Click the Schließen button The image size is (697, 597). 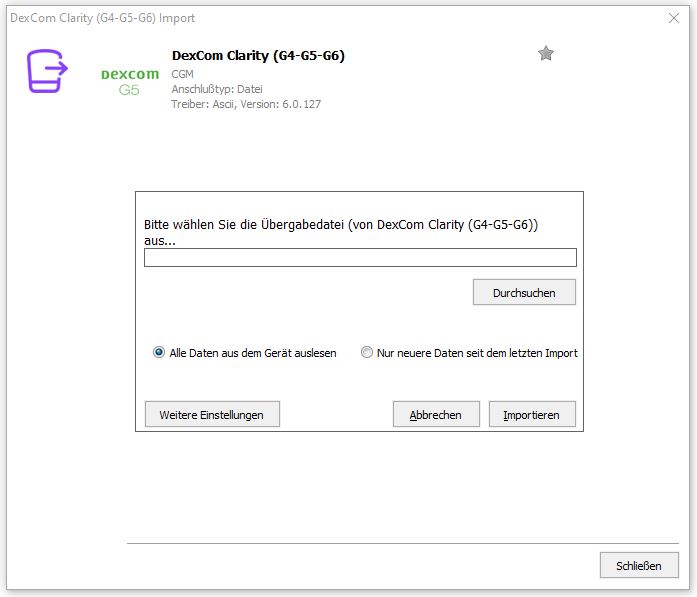point(639,565)
